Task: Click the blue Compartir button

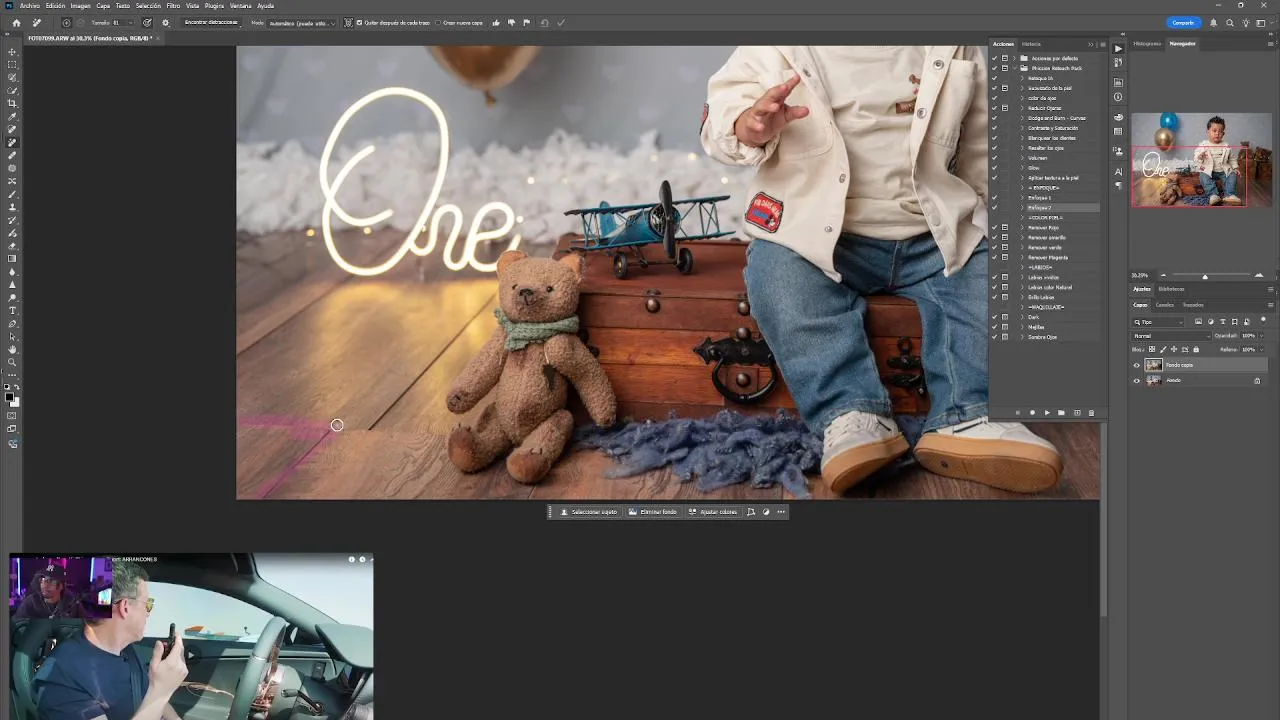Action: (1183, 22)
